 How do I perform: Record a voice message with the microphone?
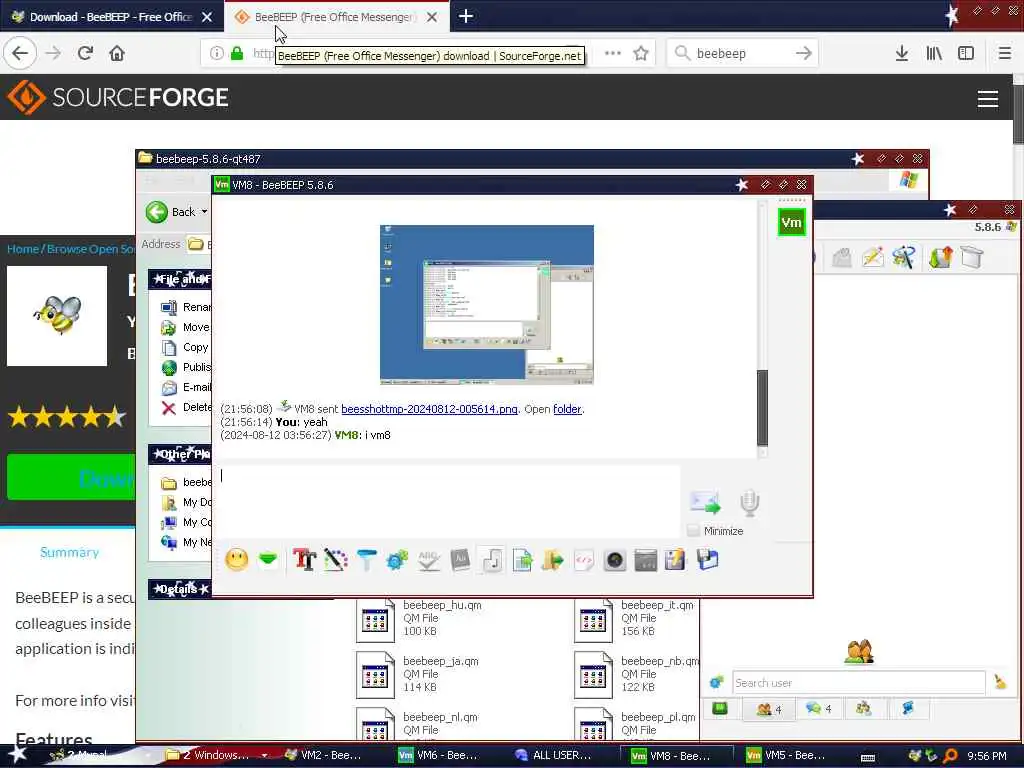749,502
